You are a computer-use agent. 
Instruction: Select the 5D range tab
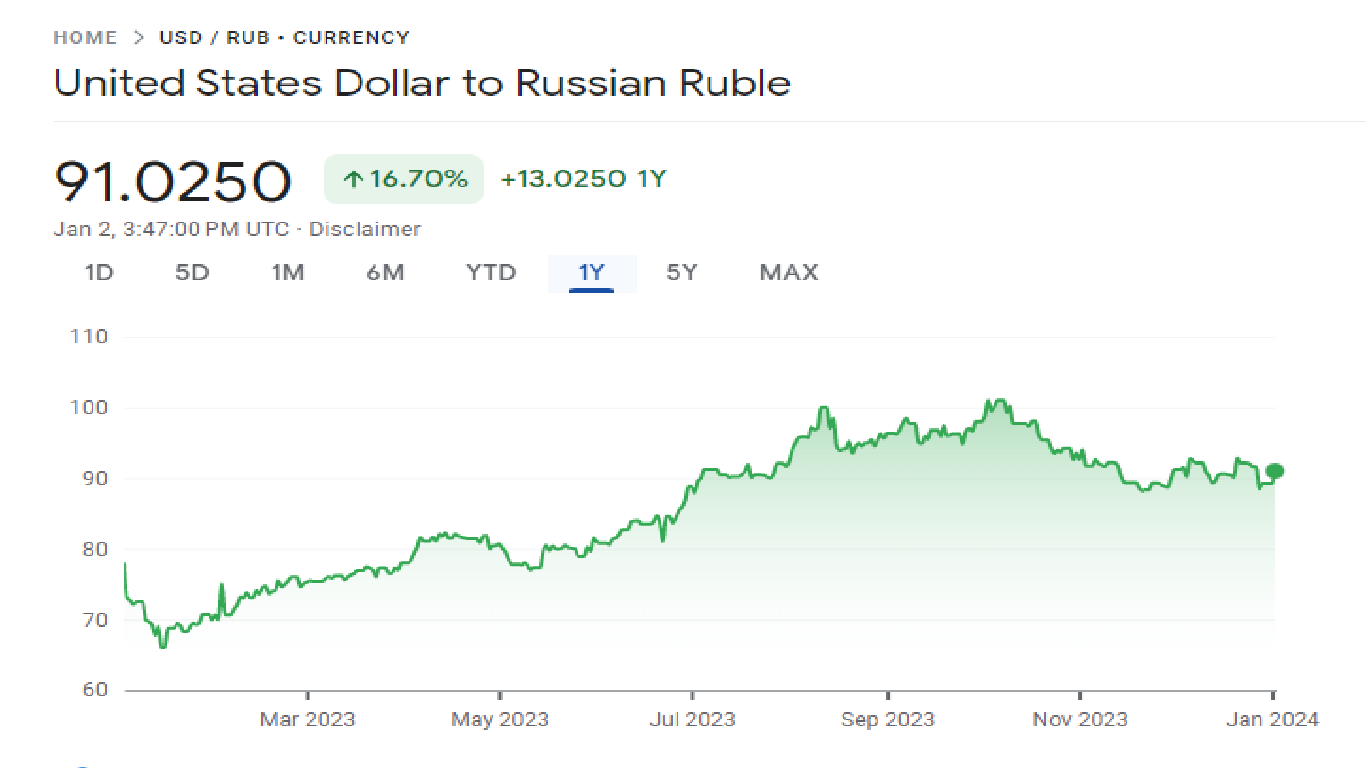tap(192, 272)
